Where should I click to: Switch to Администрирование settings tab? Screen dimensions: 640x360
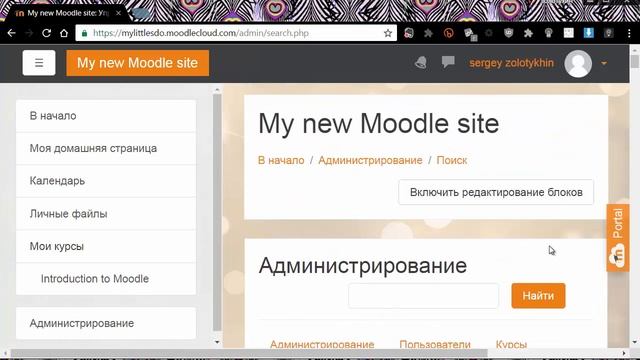click(322, 344)
